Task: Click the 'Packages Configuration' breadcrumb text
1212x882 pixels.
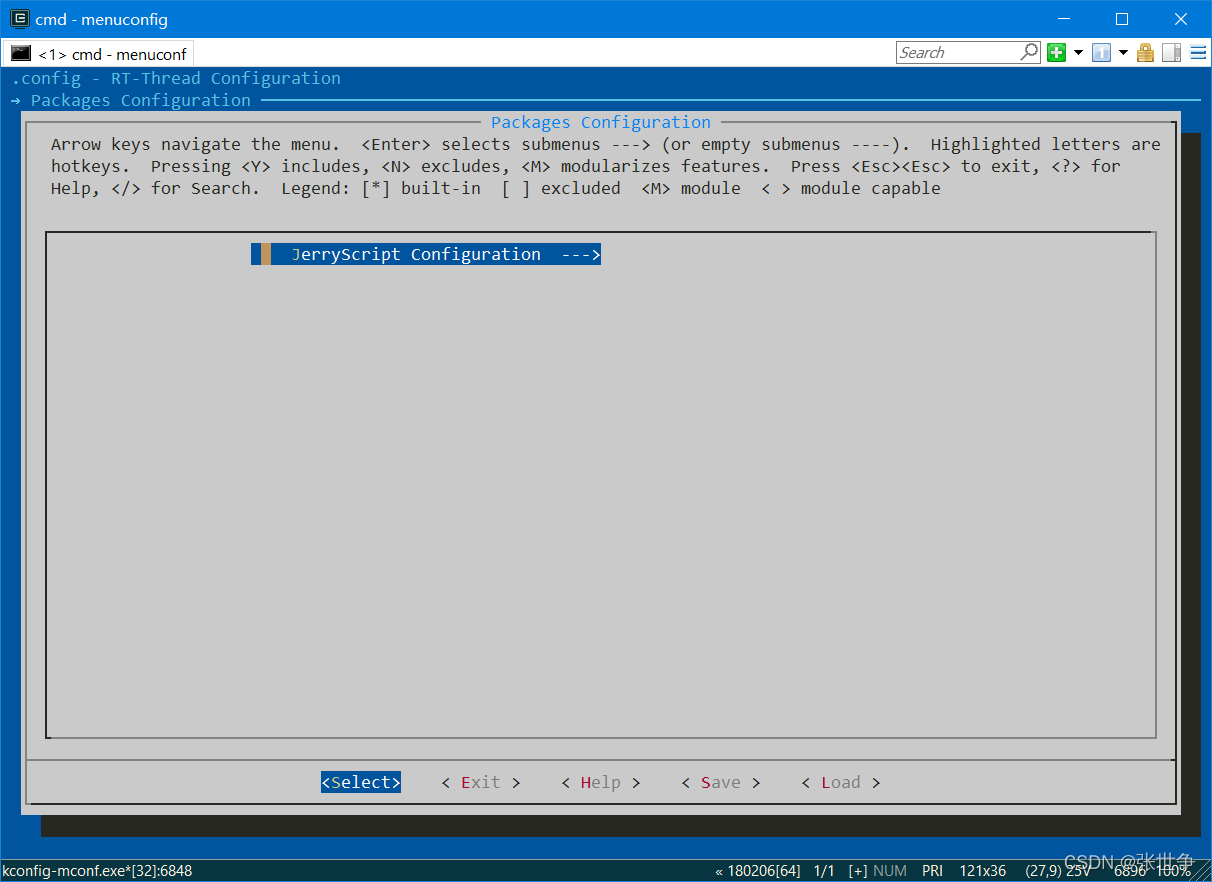Action: pyautogui.click(x=141, y=101)
